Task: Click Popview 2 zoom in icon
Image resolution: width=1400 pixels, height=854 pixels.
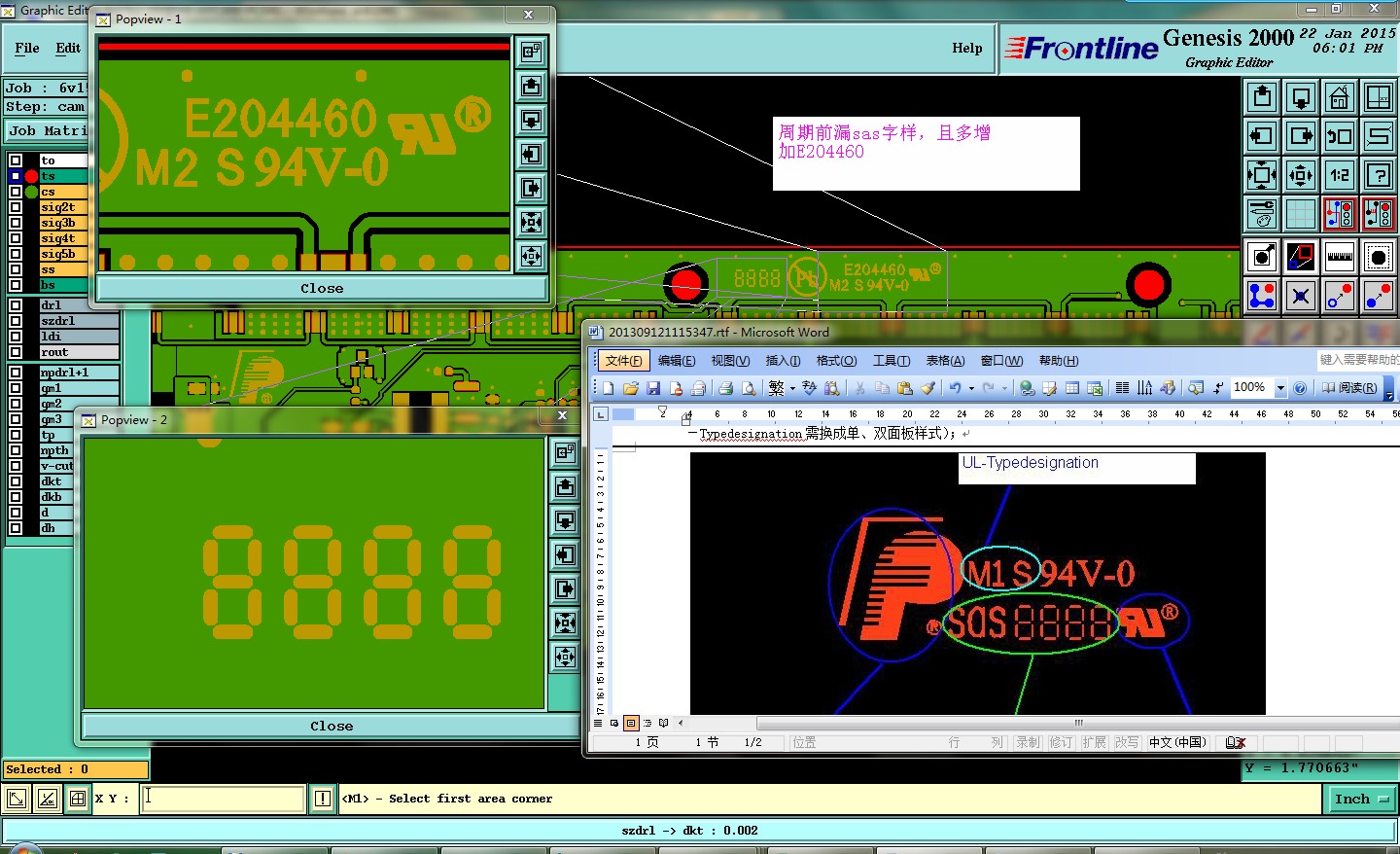Action: pyautogui.click(x=566, y=623)
